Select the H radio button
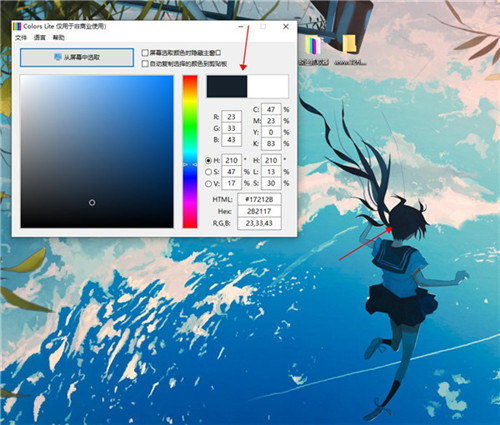500x425 pixels. click(208, 161)
